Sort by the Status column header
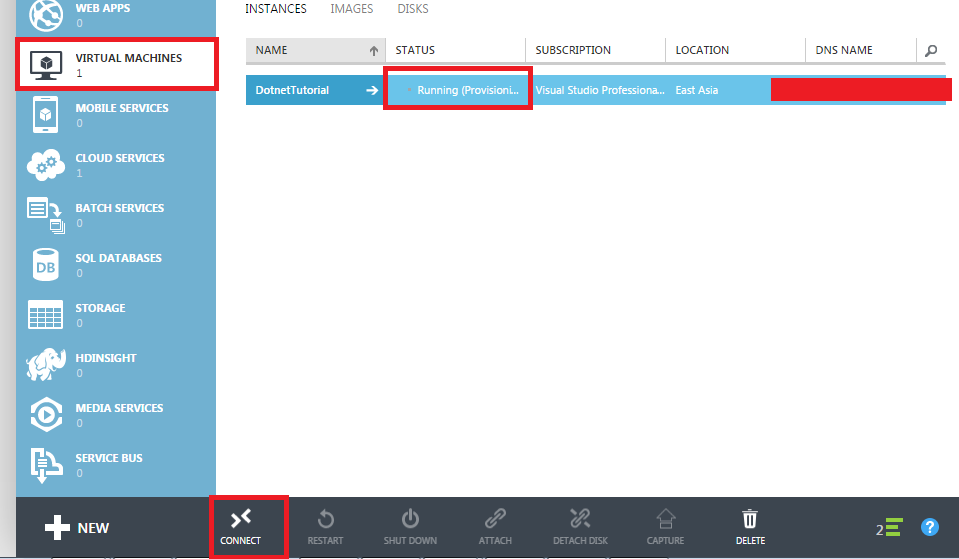Screen dimensions: 959x559 [x=456, y=50]
